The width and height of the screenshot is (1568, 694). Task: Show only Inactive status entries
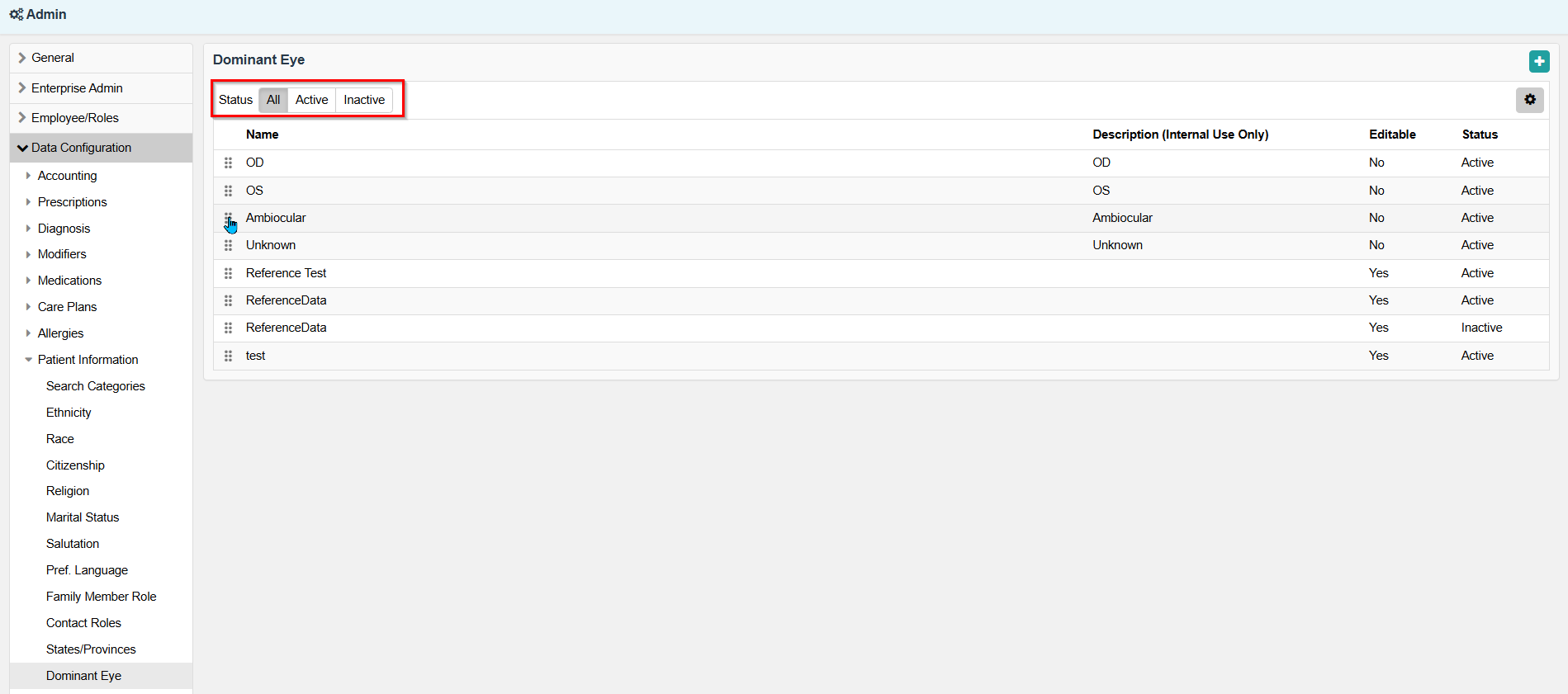pos(364,100)
